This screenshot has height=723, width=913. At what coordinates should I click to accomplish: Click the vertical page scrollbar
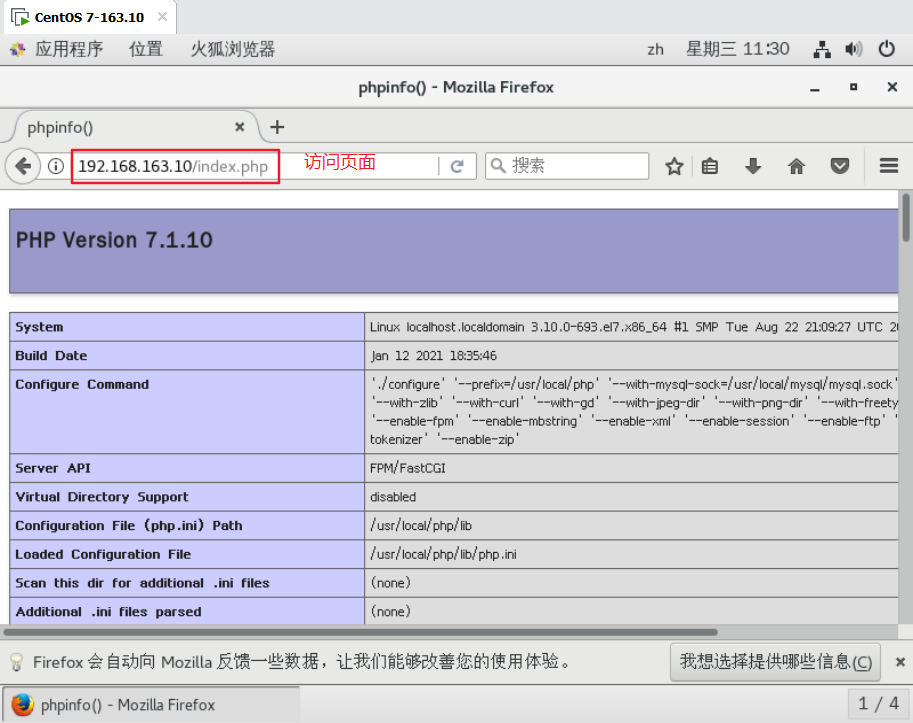tap(906, 218)
